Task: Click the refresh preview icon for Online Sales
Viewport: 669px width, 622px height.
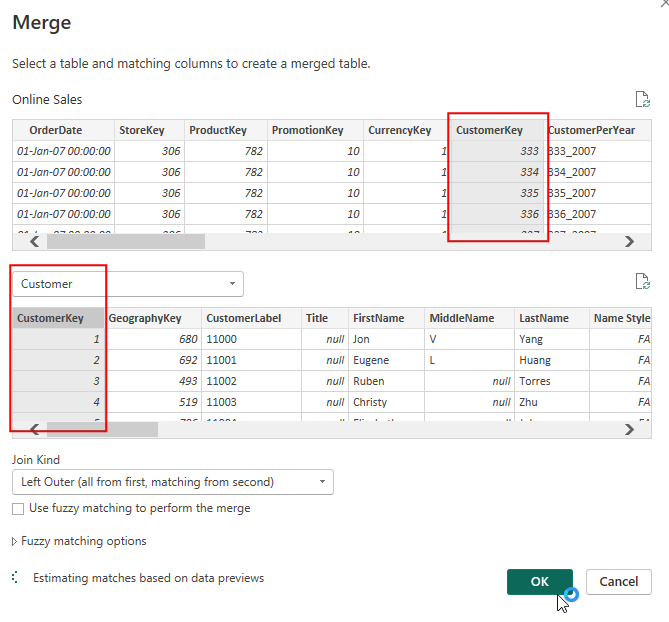Action: 643,99
